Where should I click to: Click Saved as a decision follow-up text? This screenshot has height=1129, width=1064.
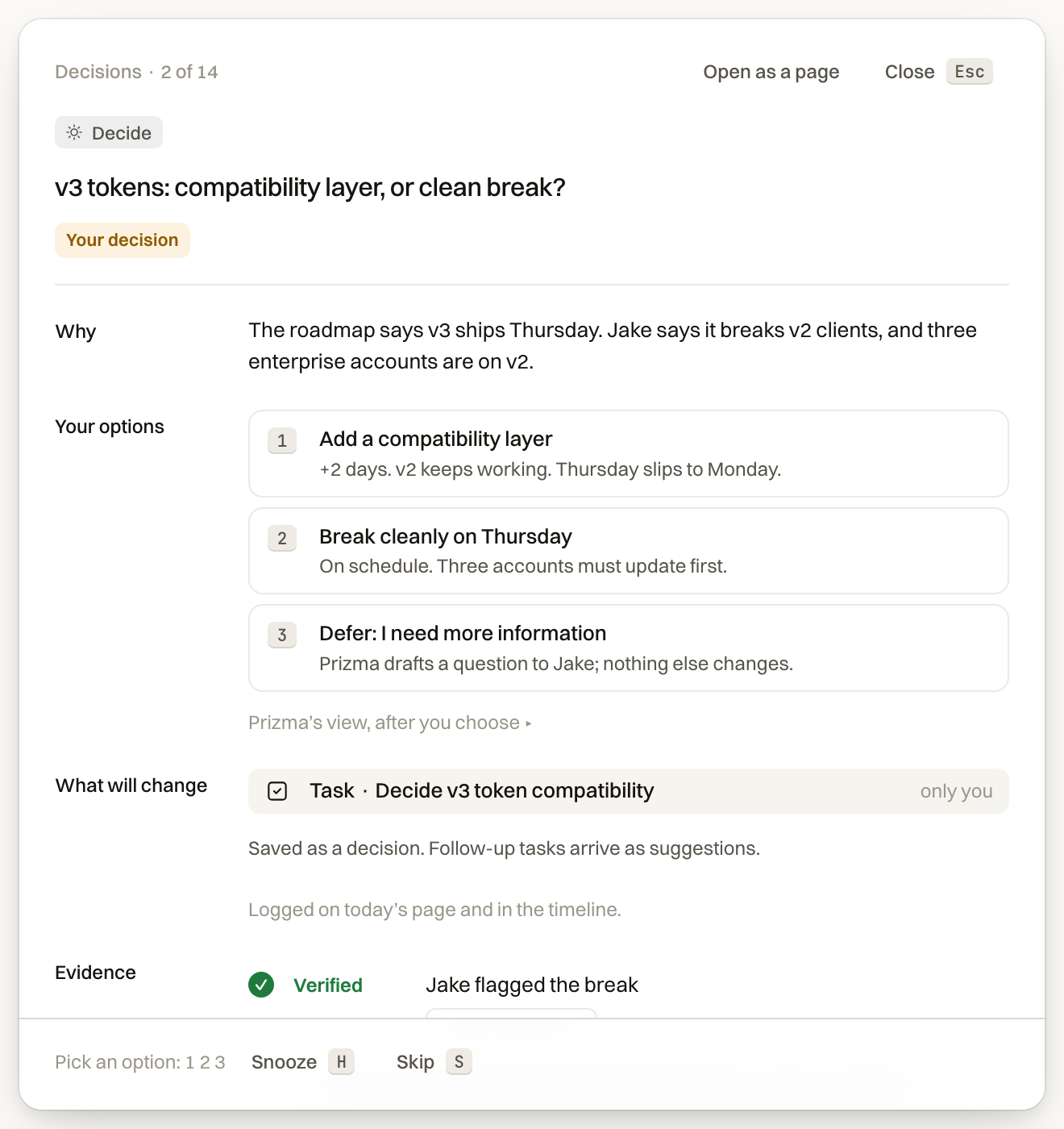point(504,848)
